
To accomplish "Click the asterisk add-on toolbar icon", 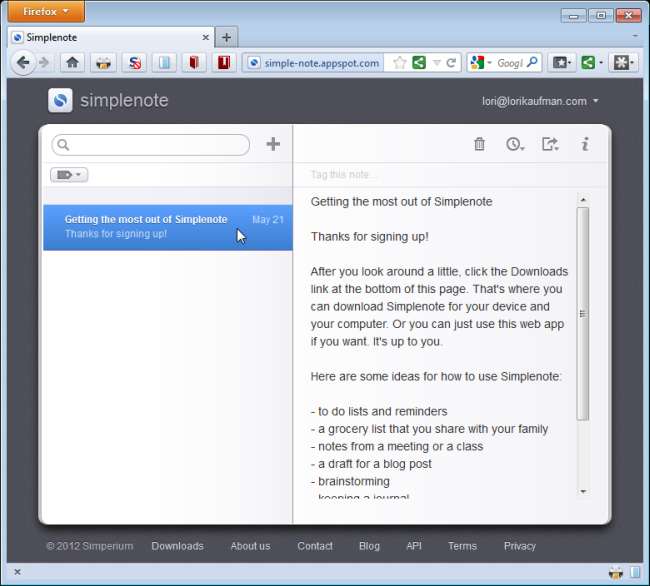I will (x=624, y=63).
